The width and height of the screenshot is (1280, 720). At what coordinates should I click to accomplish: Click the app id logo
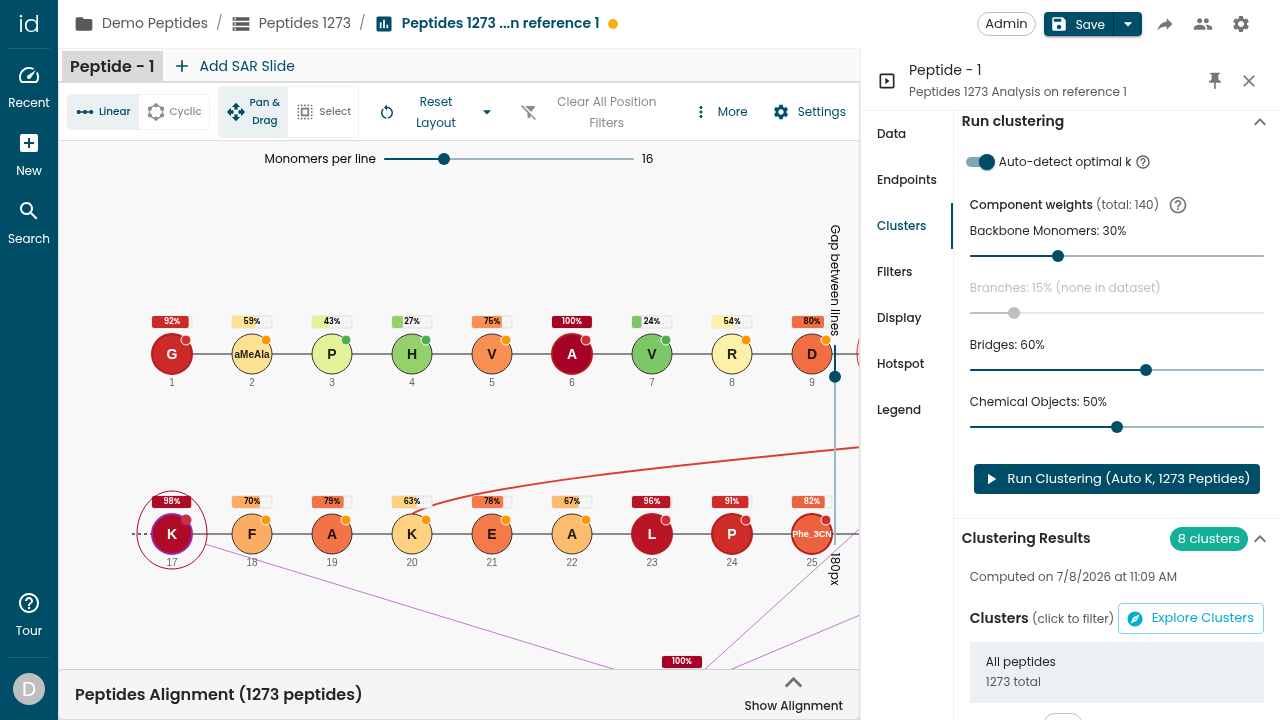tap(29, 24)
